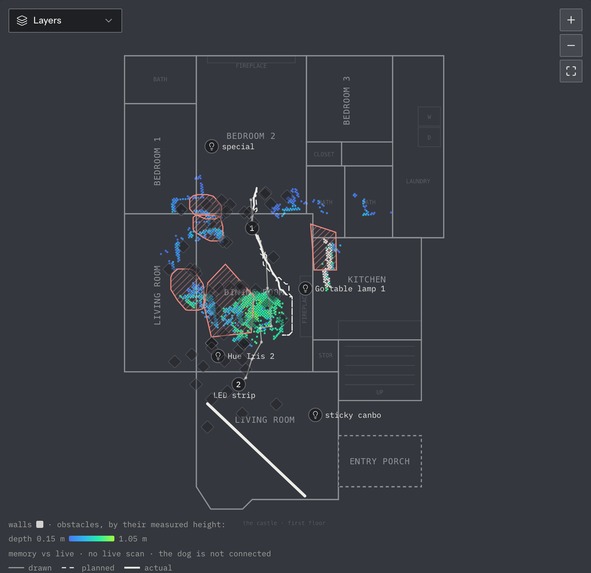
Task: Click the KITCHEN room label
Action: click(x=367, y=279)
